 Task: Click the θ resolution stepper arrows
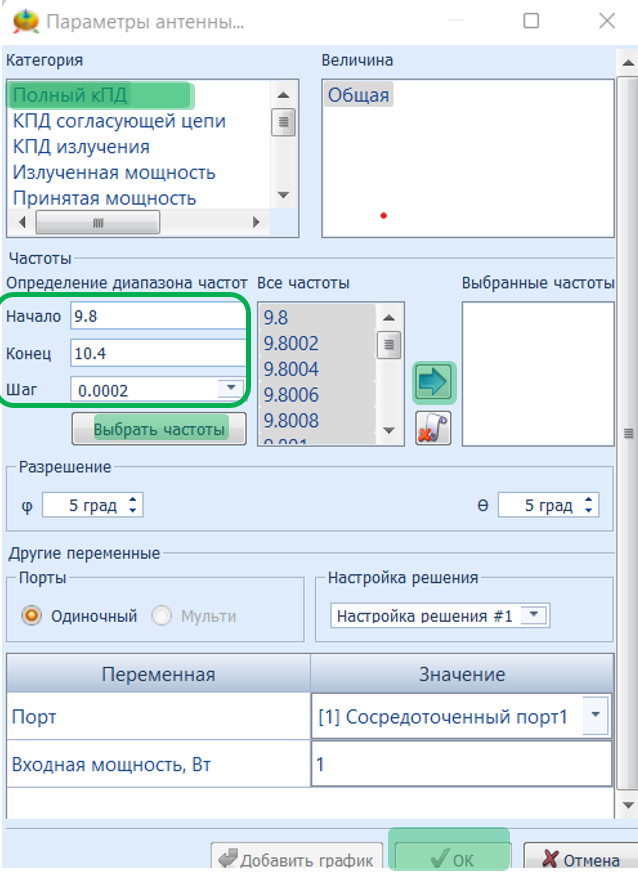click(x=590, y=506)
